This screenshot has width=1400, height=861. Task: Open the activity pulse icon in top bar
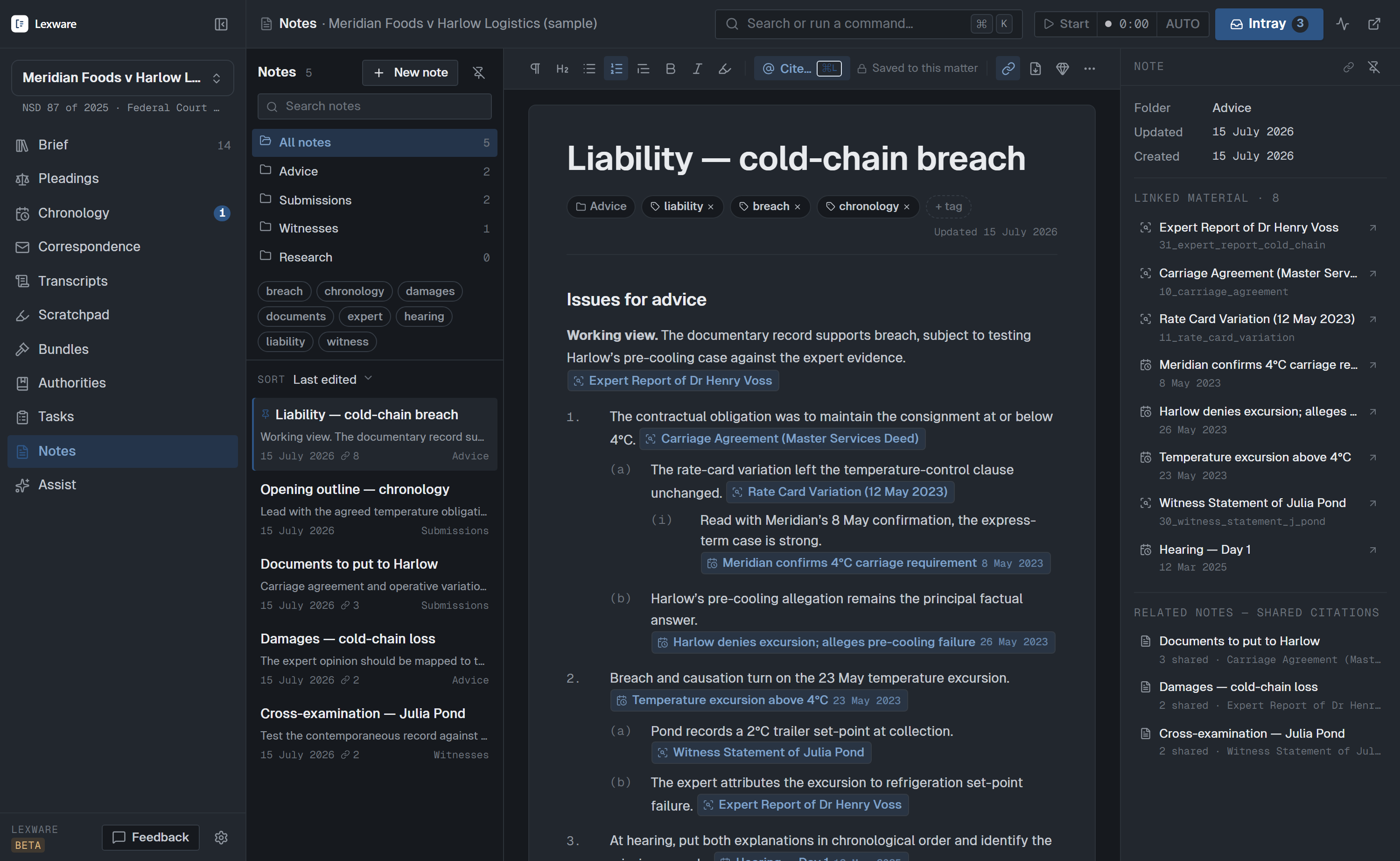point(1343,24)
